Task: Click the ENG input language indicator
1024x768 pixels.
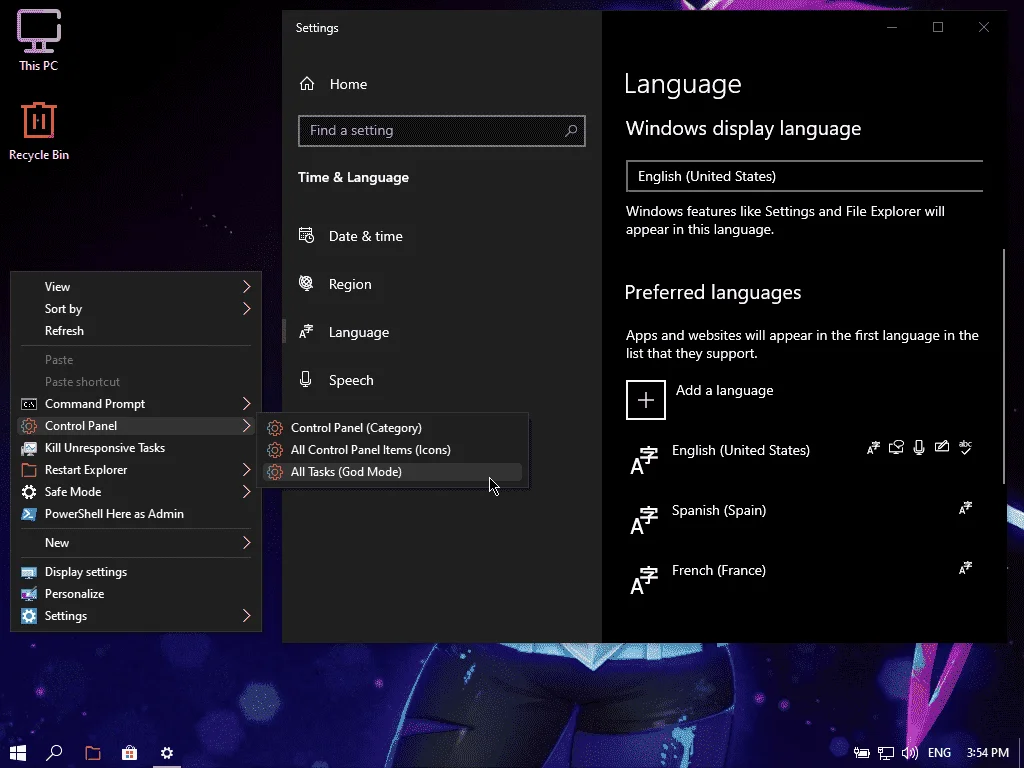Action: point(939,753)
